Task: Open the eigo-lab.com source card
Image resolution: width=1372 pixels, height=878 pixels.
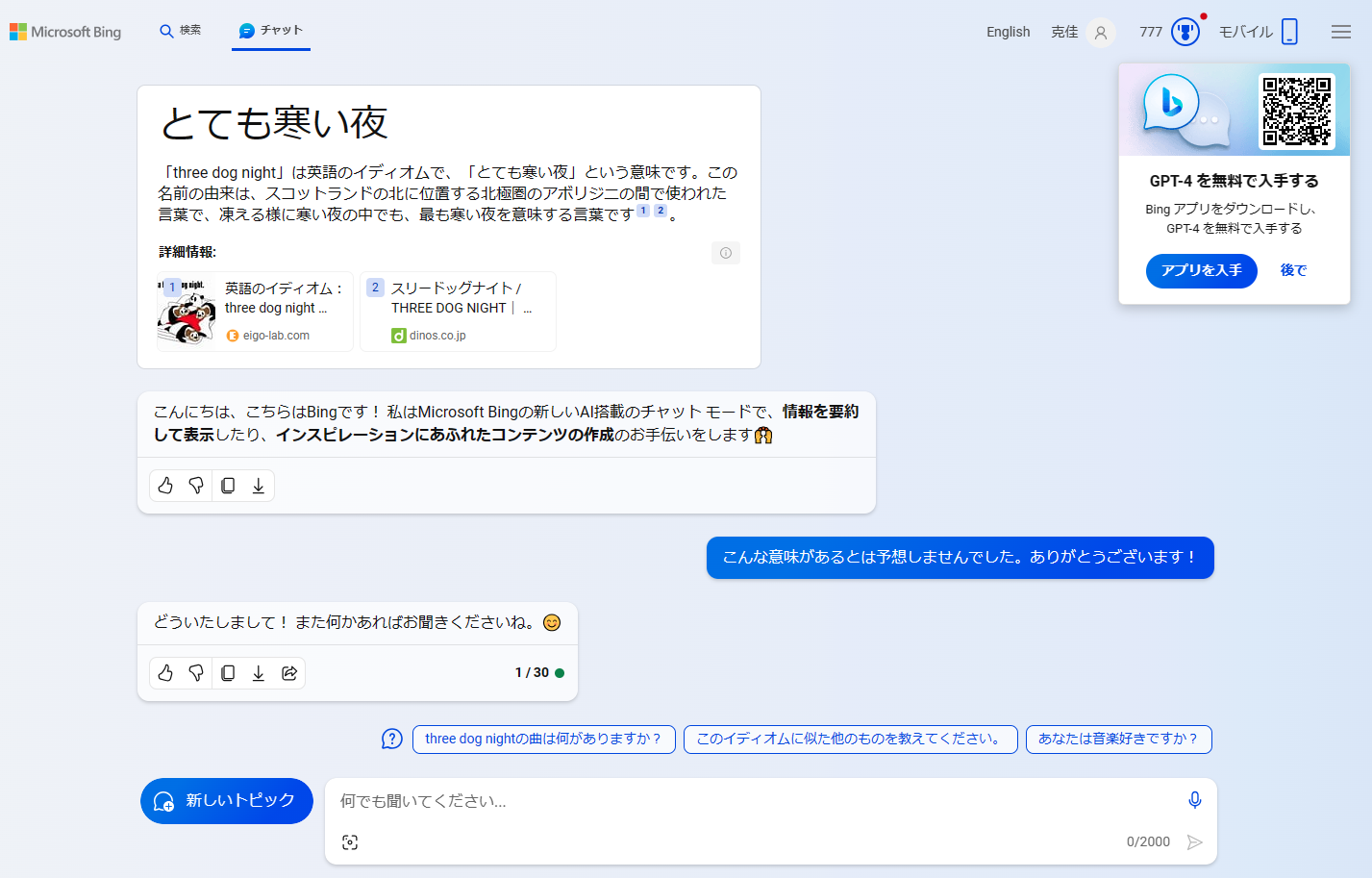Action: 255,312
